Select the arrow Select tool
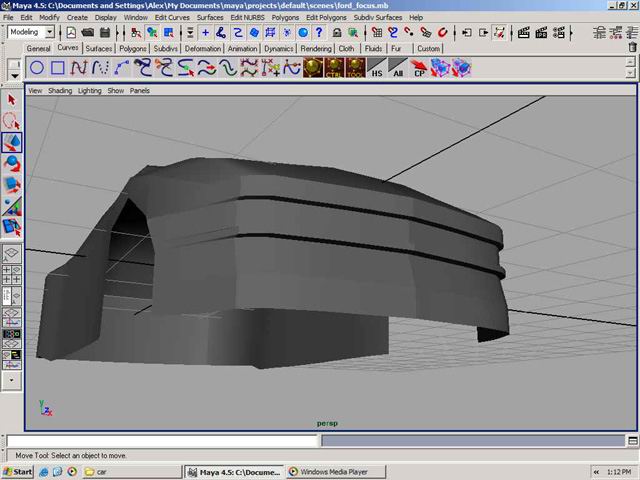 (x=12, y=100)
